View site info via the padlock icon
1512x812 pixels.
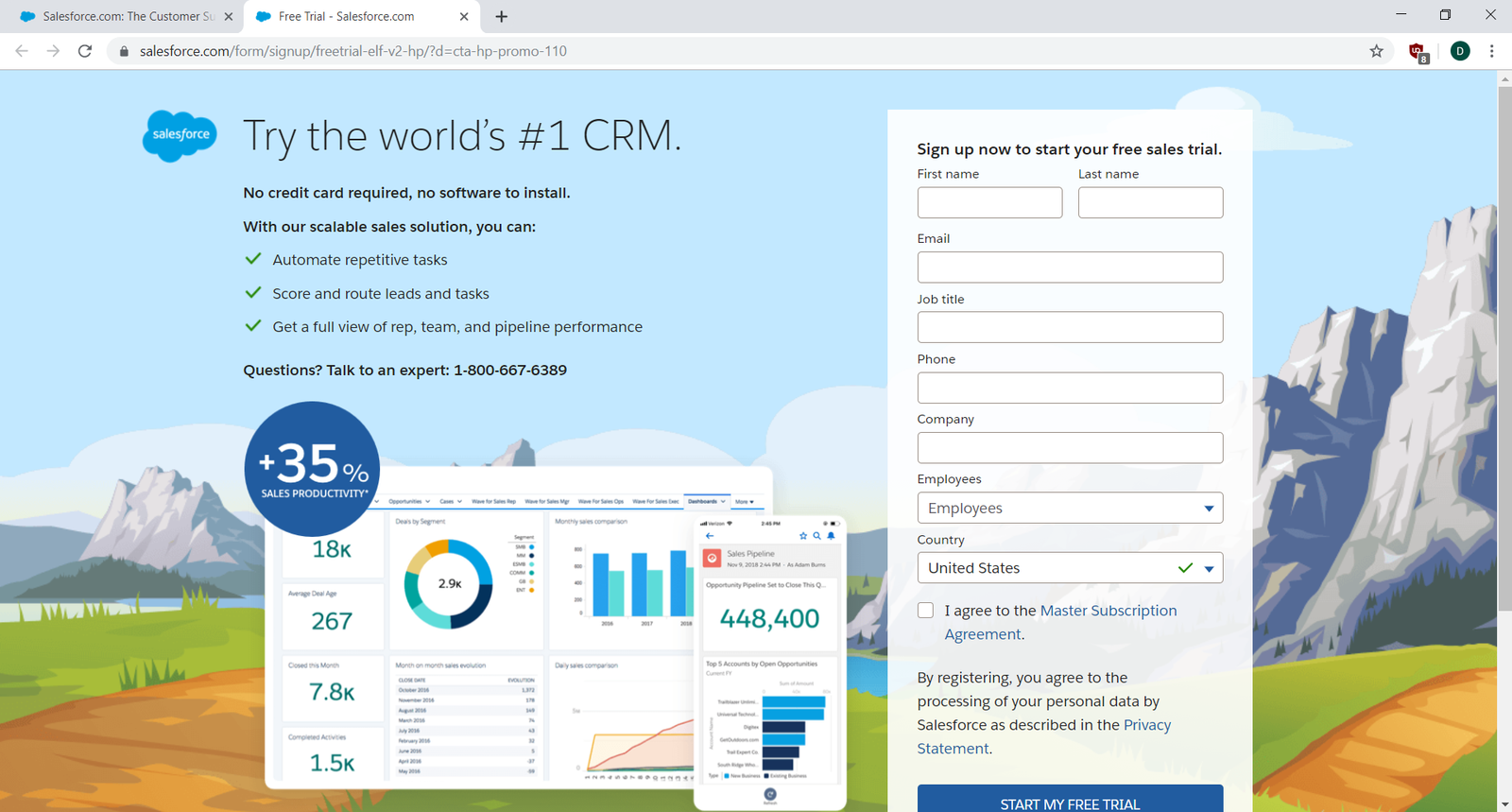[x=123, y=51]
